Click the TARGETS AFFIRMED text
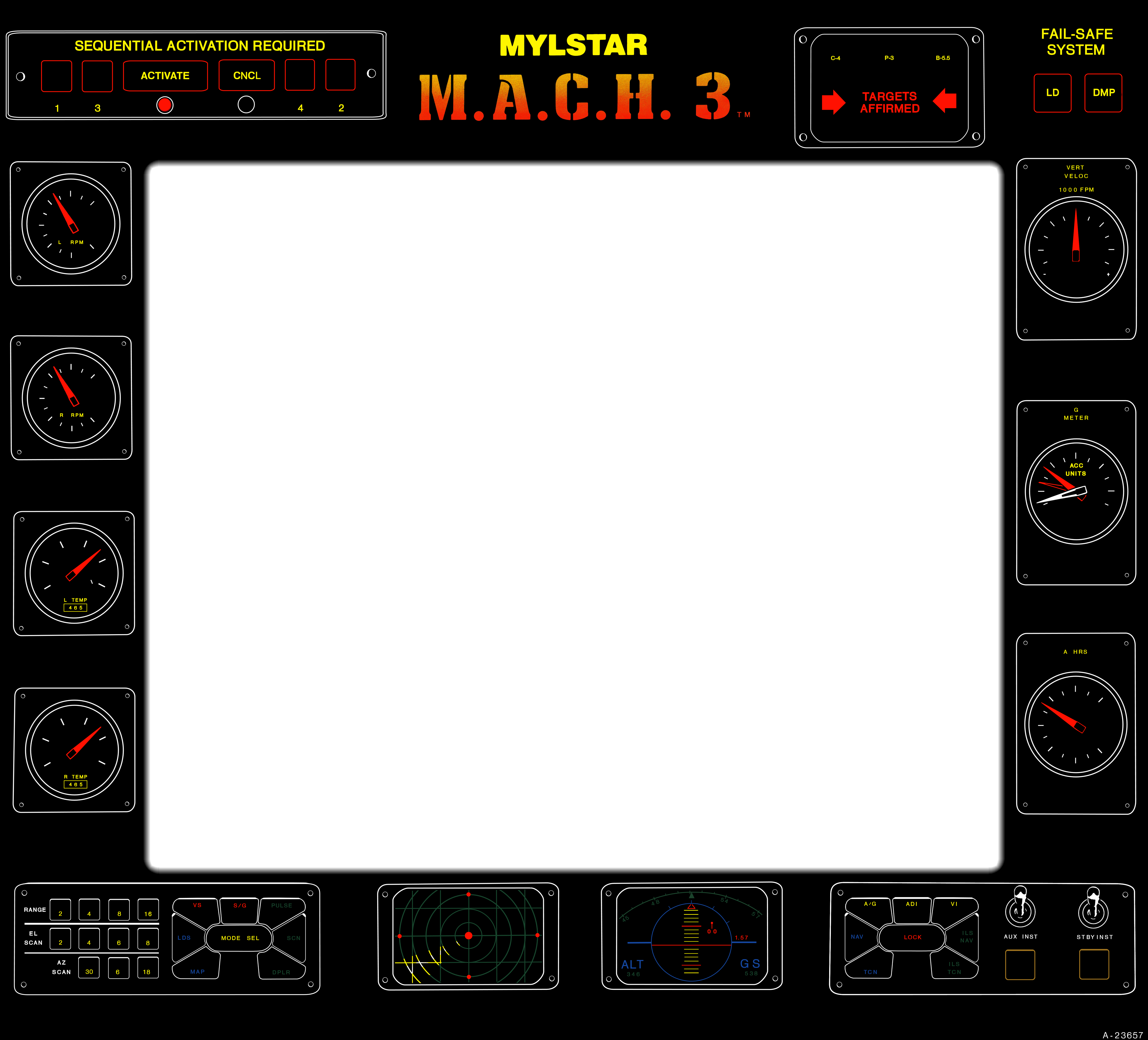Screen dimensions: 1148x1040 [889, 102]
